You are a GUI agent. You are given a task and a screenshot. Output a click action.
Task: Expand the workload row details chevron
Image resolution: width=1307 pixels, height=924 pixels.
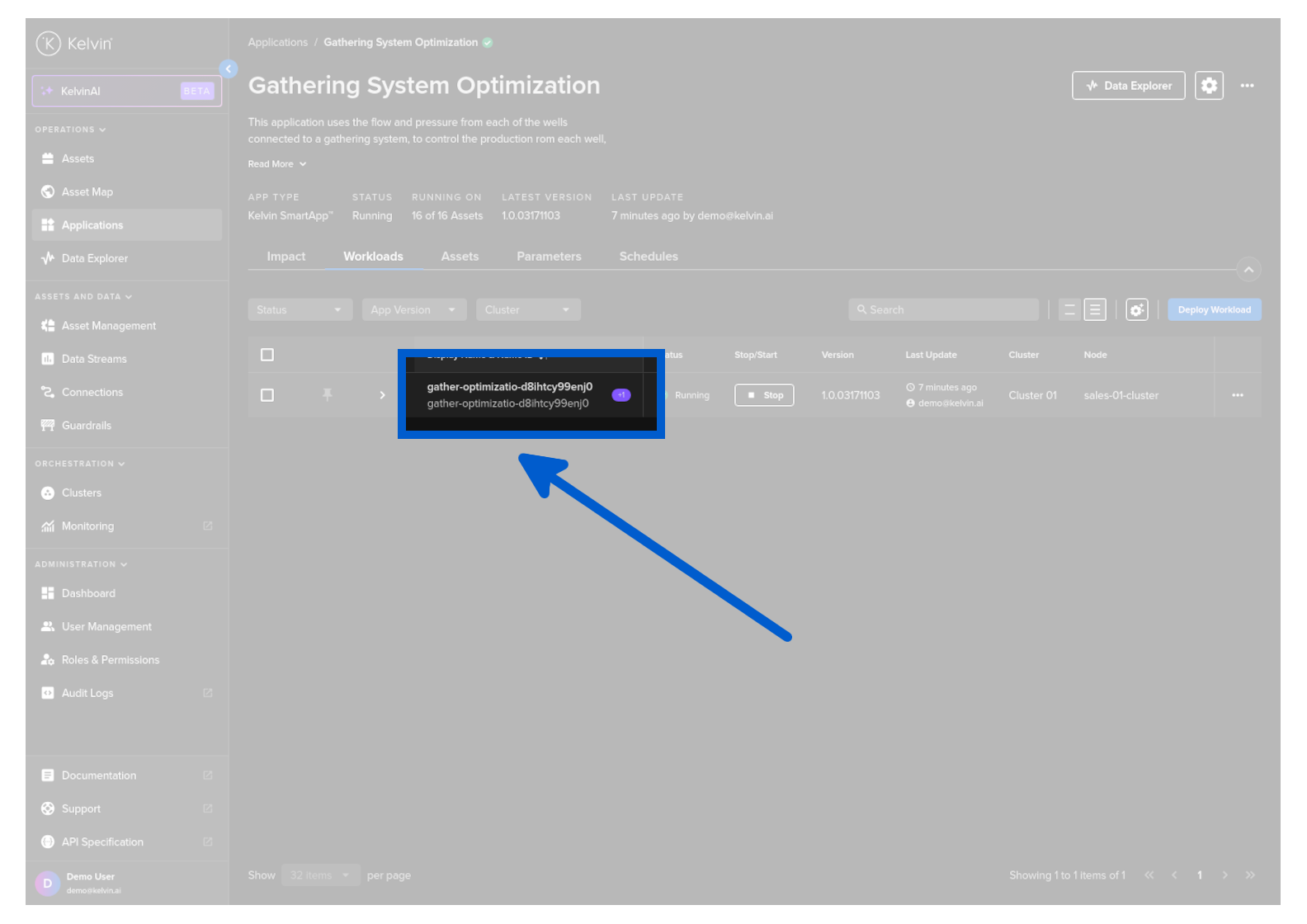(382, 395)
